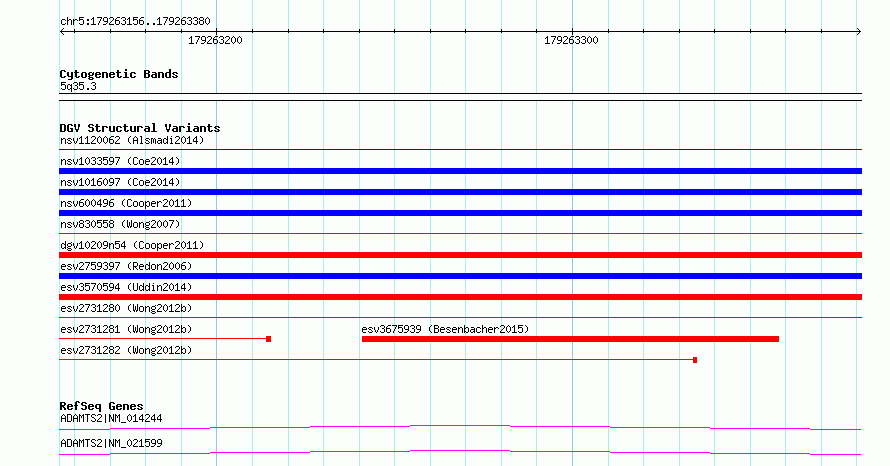Select the red bar under esv3570594
The width and height of the screenshot is (890, 466).
tap(460, 297)
